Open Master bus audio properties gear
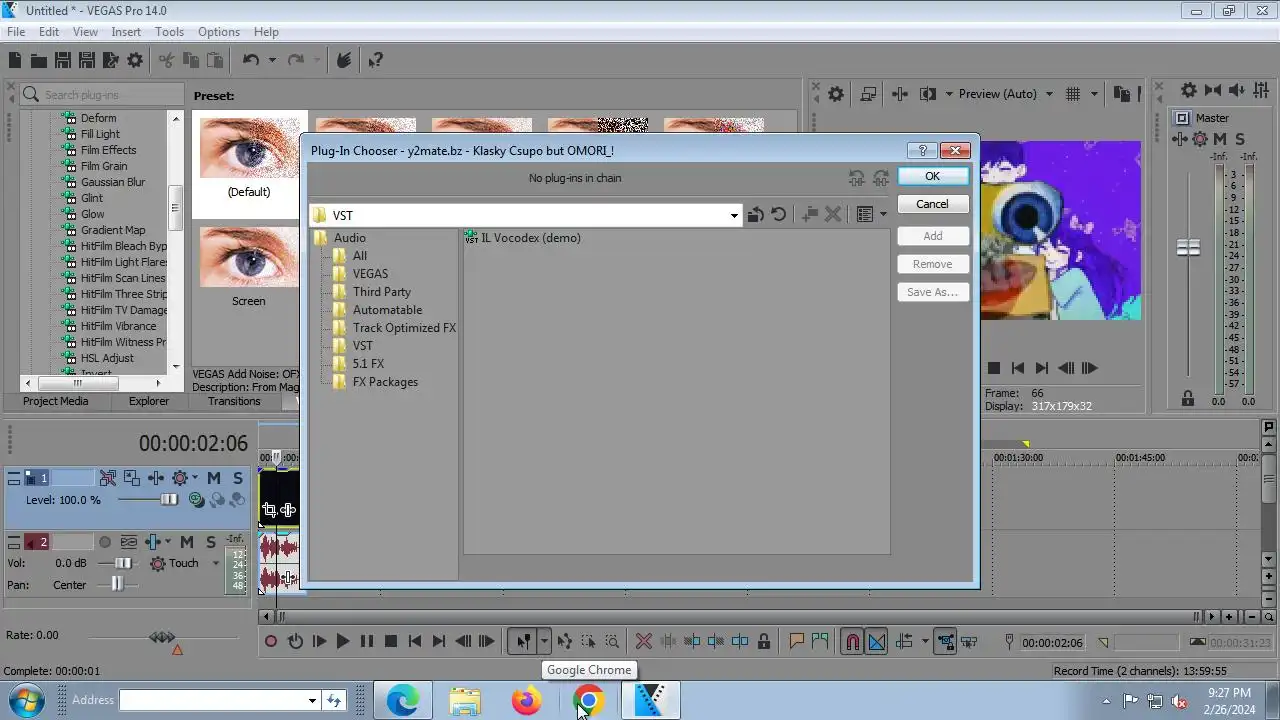The width and height of the screenshot is (1280, 720). (1189, 90)
